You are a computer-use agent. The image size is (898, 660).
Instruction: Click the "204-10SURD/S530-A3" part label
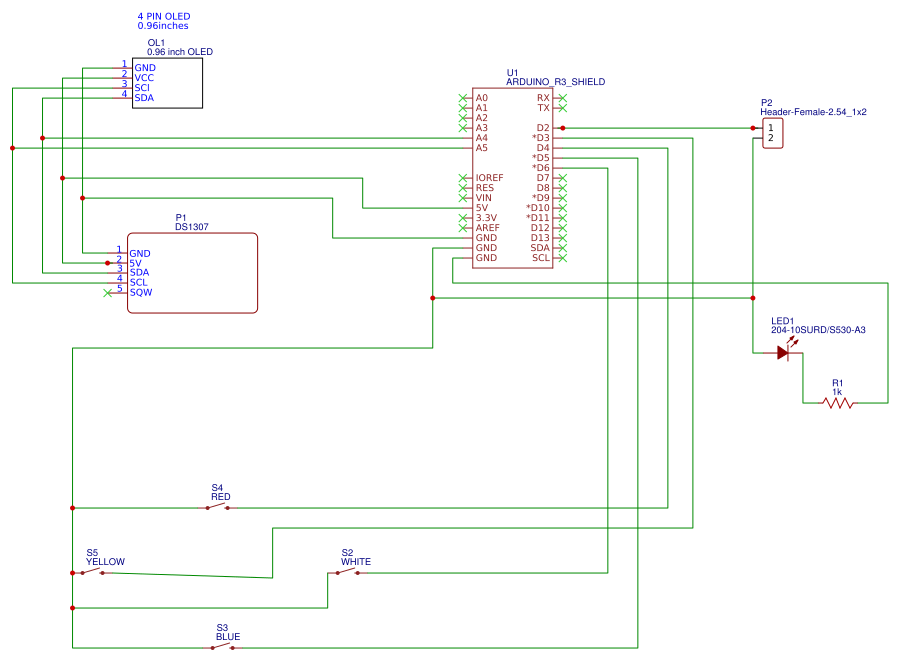pos(818,330)
